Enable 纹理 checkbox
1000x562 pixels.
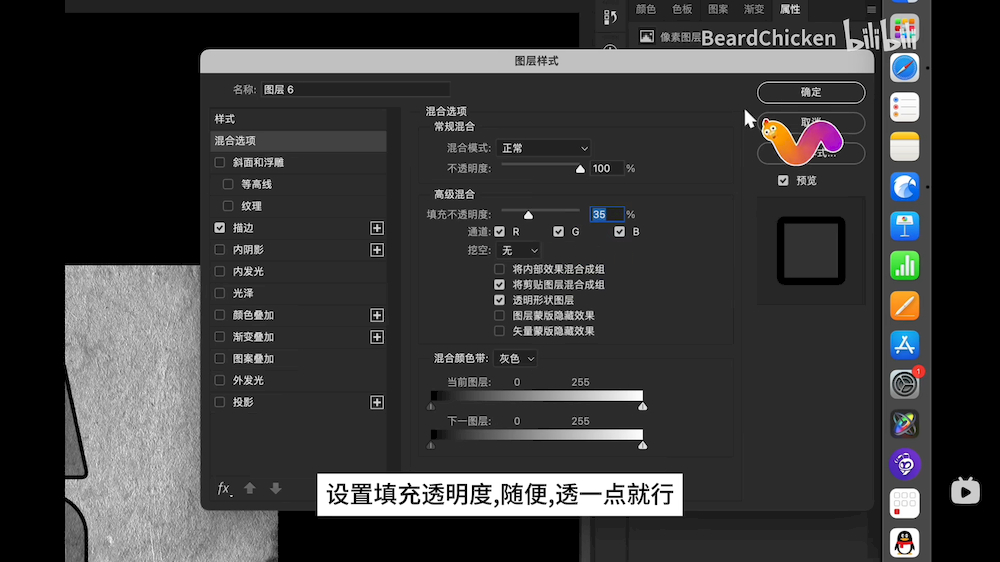pos(228,206)
